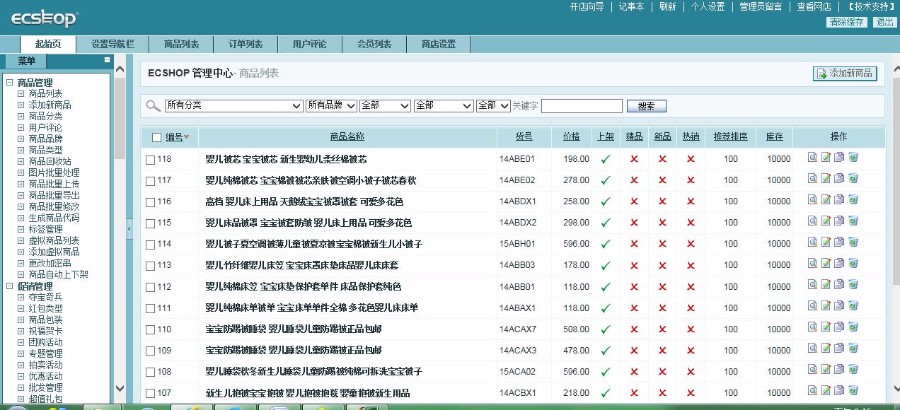Tick the checkbox for product 117
The image size is (900, 410).
pyautogui.click(x=150, y=181)
